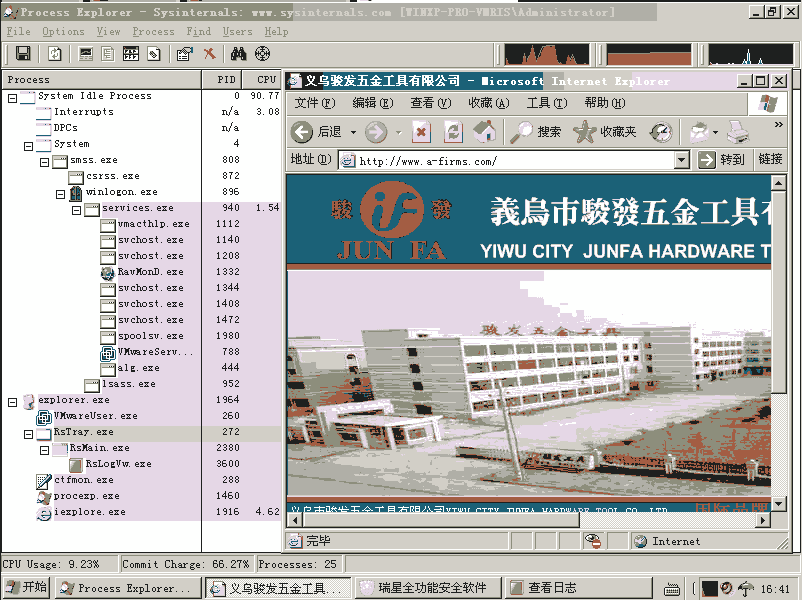Screen dimensions: 802x600
Task: Open IE Favorites (收藏夹) star button
Action: coord(605,132)
